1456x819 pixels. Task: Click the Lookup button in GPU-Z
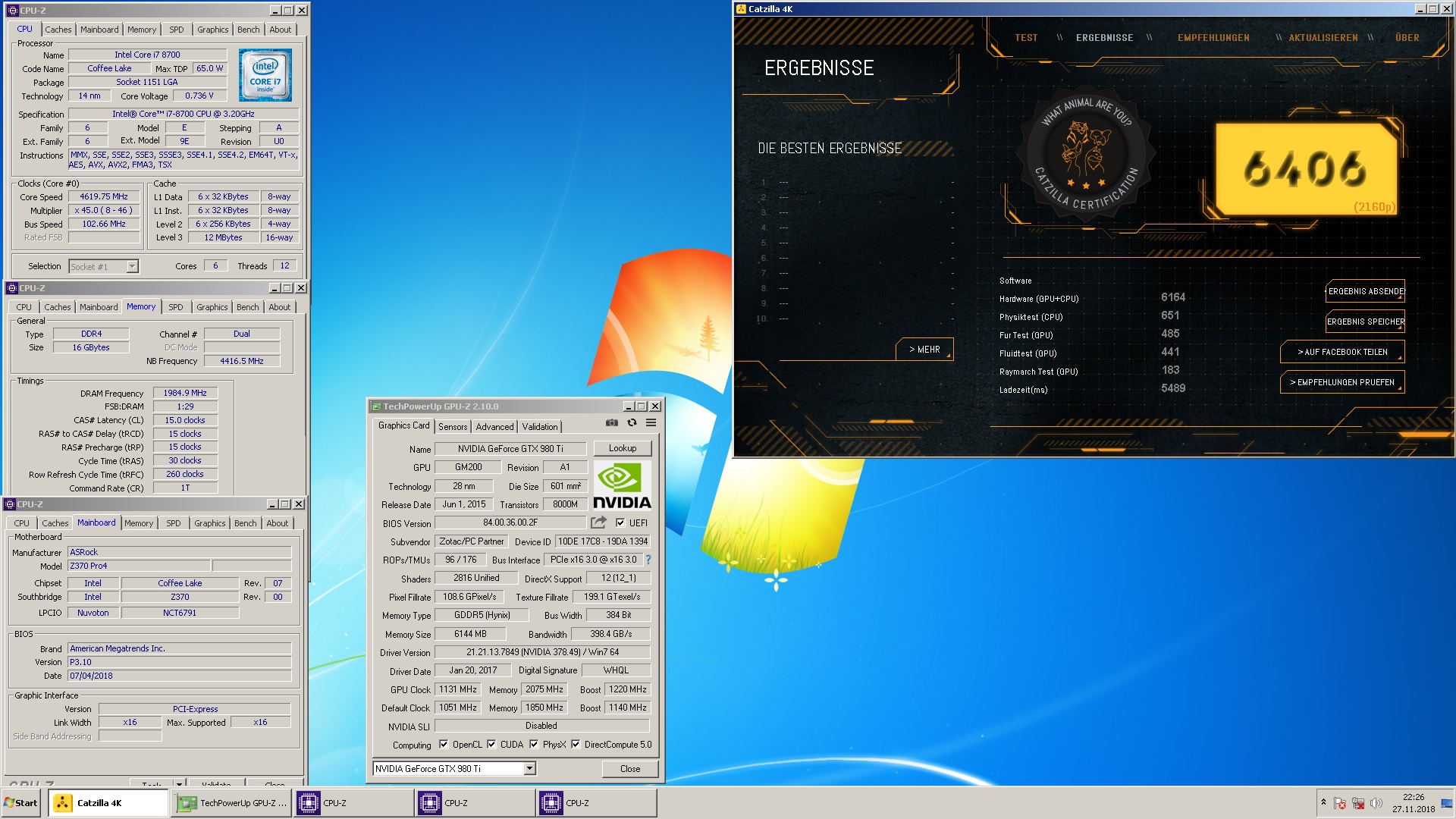pos(623,448)
